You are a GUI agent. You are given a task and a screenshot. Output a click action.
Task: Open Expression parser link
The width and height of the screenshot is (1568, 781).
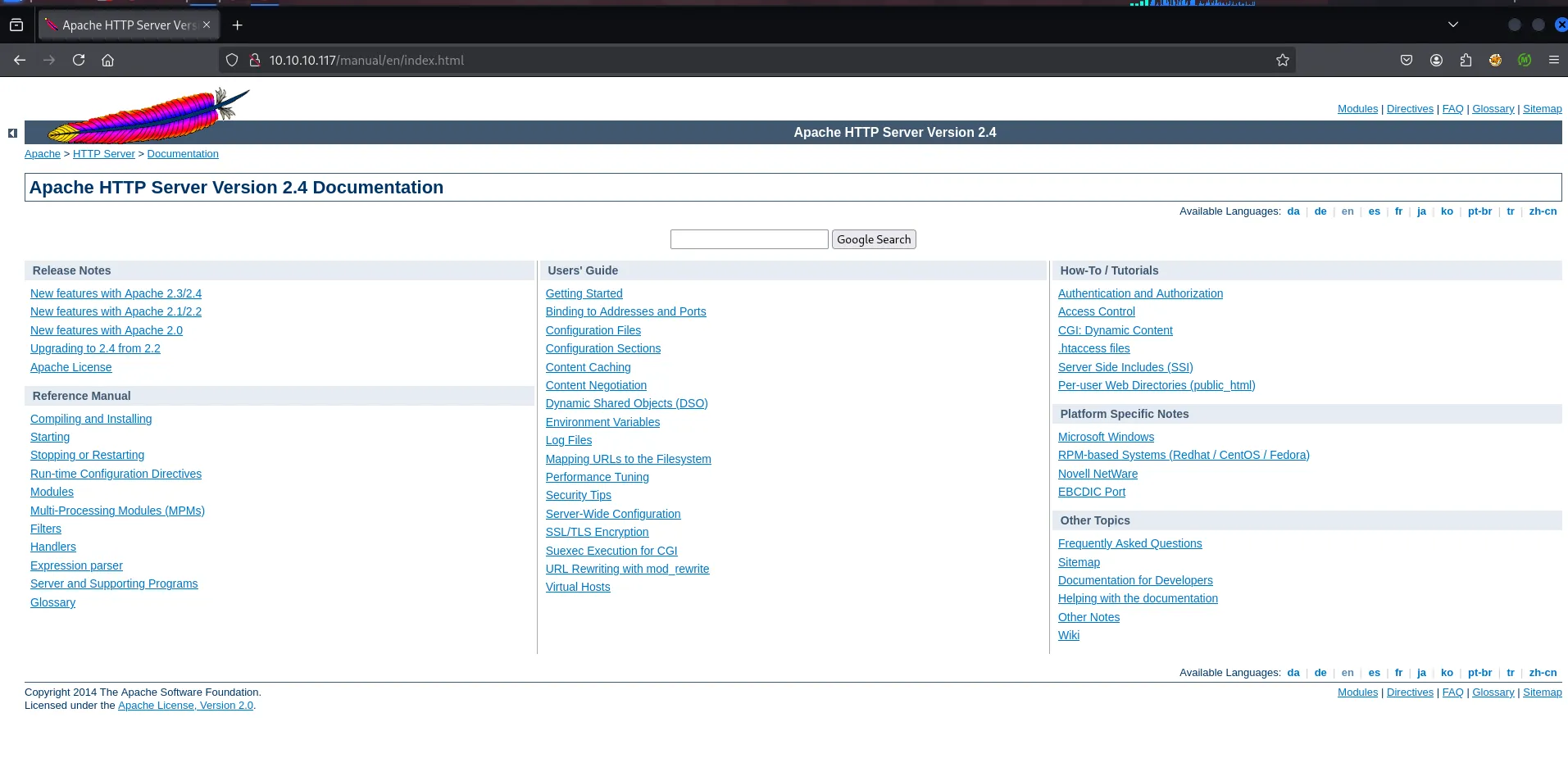(x=76, y=565)
